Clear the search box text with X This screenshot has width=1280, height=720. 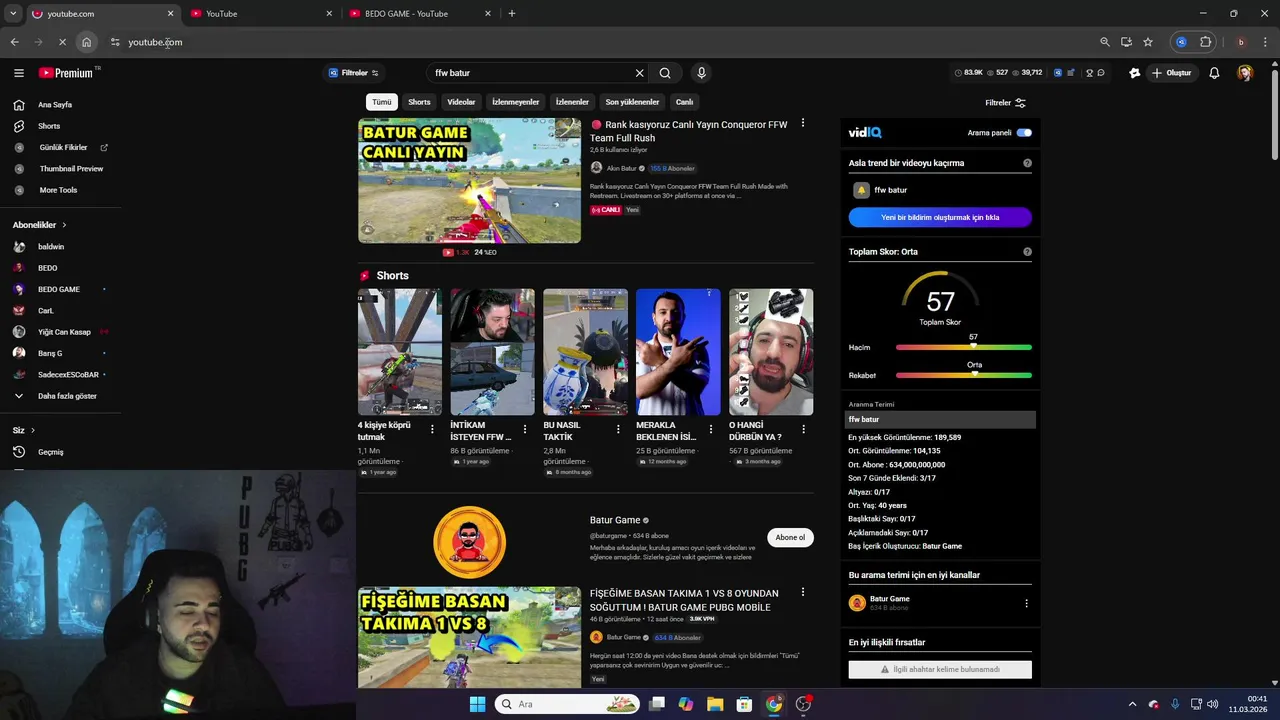[640, 73]
